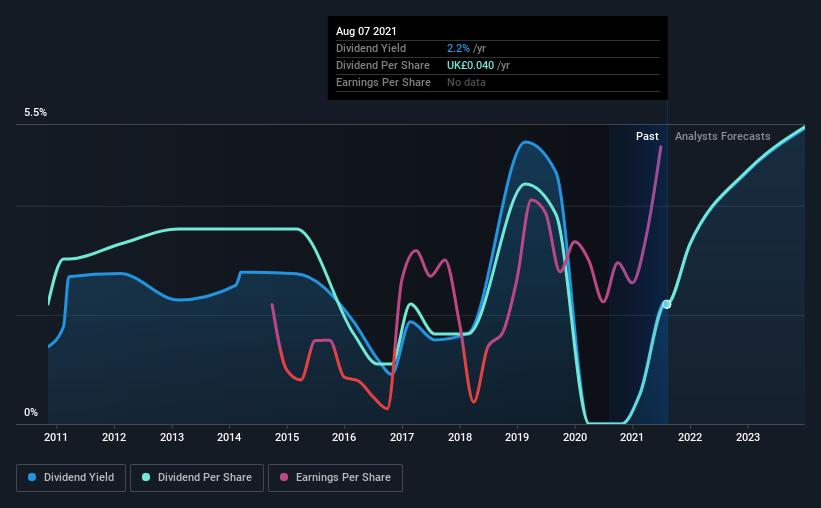Toggle the Earnings Per Share legend button
The image size is (821, 508).
pos(336,478)
